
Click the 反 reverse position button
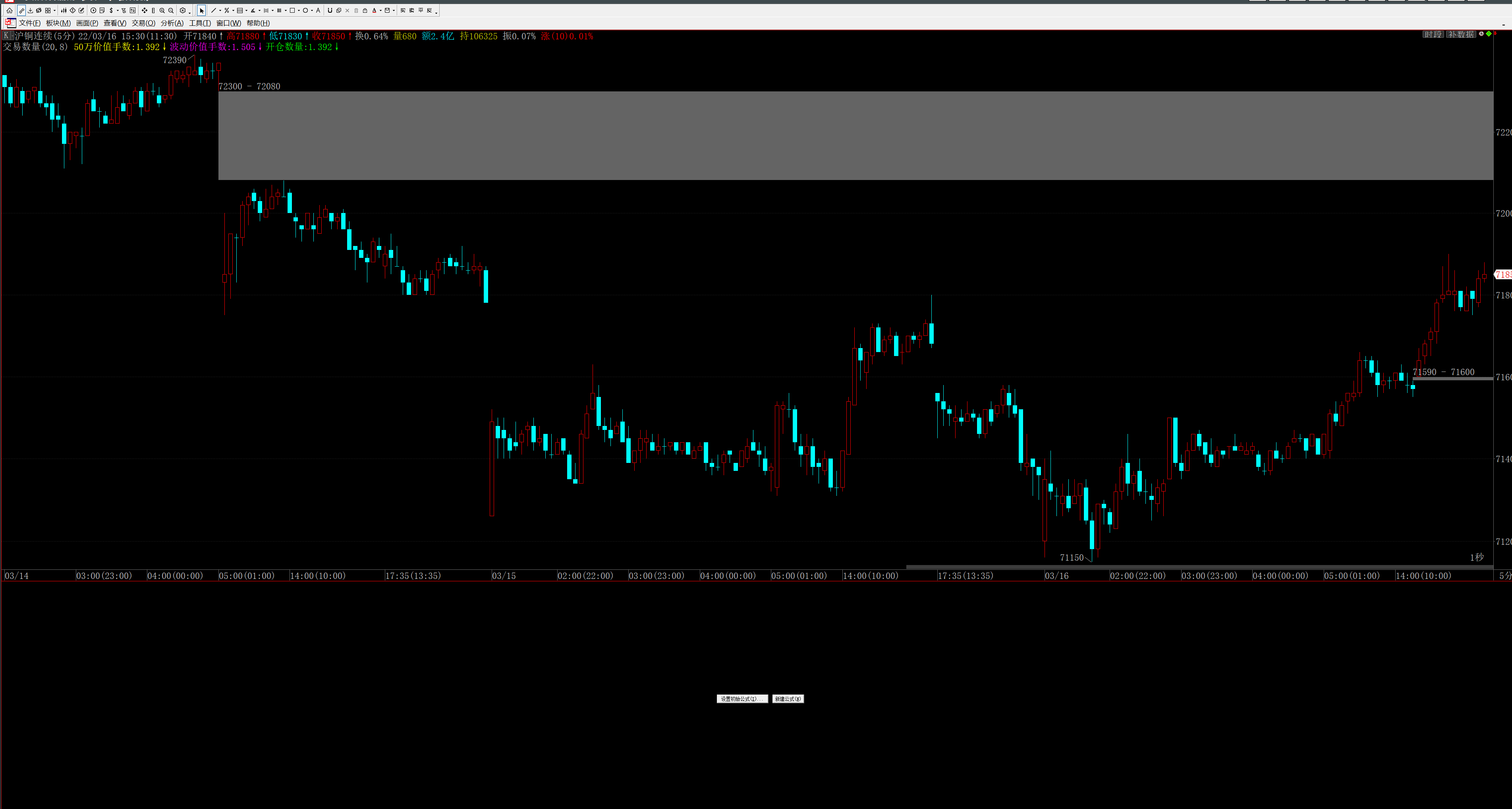click(x=429, y=11)
